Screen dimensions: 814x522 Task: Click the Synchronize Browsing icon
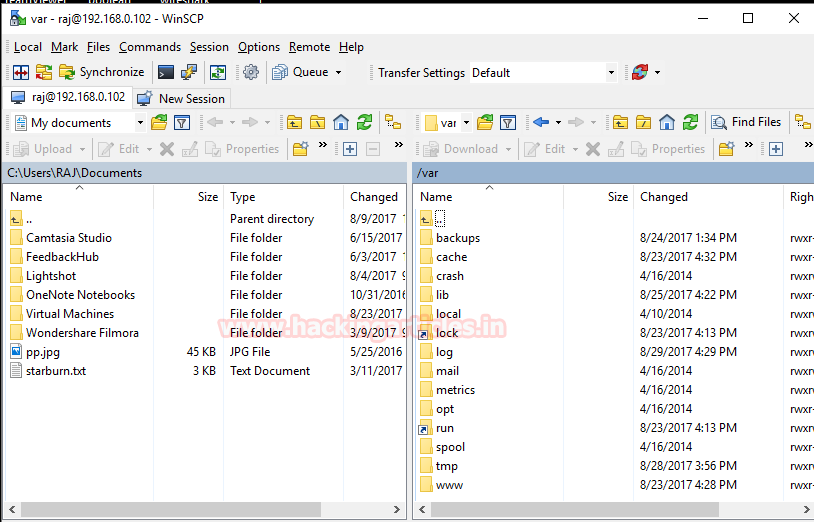(x=44, y=72)
